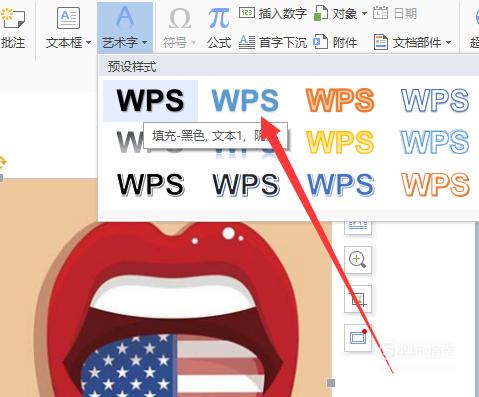Click the 日期 date button
This screenshot has width=479, height=397.
395,13
